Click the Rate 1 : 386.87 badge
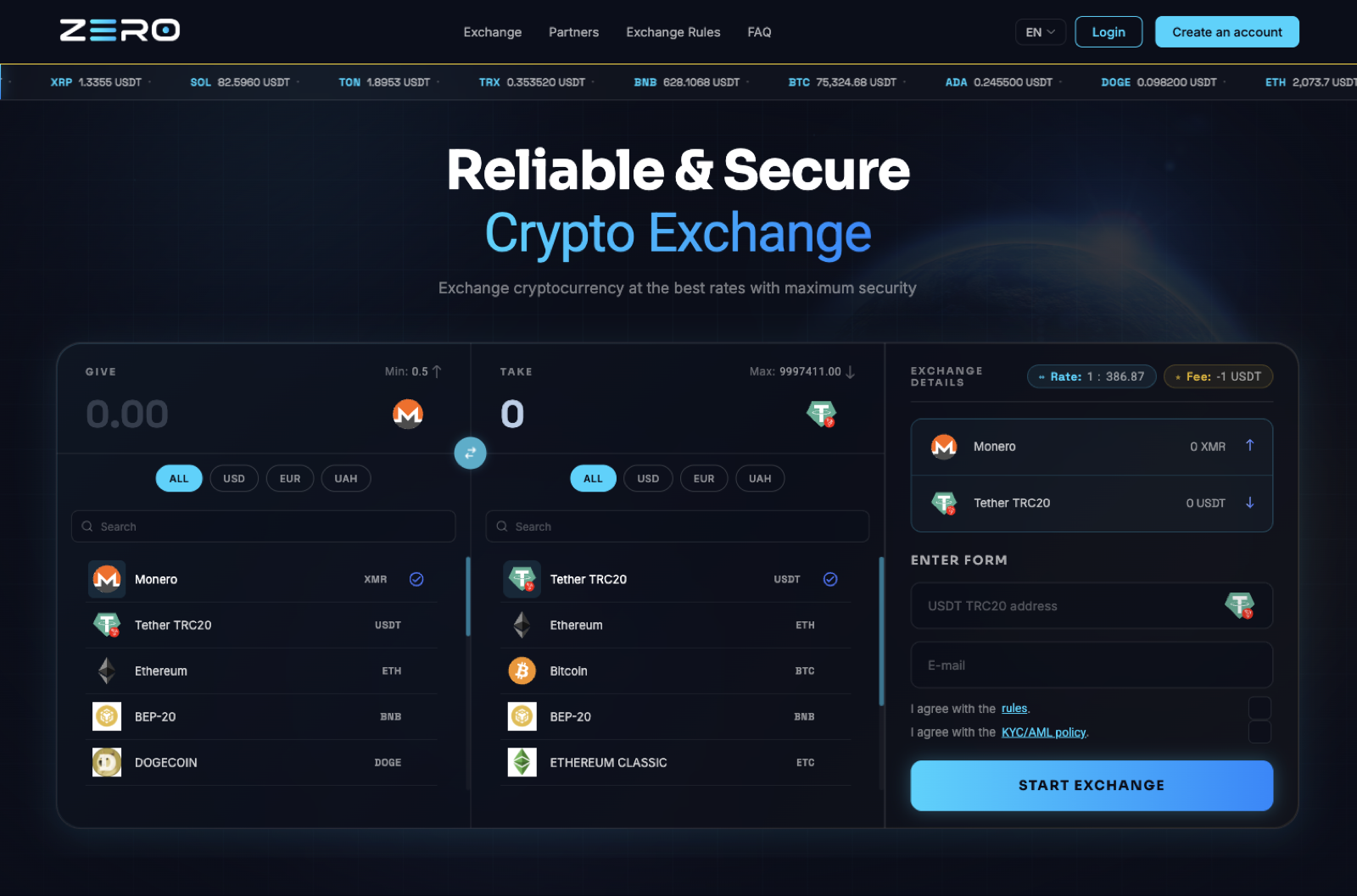This screenshot has height=896, width=1357. (1092, 376)
